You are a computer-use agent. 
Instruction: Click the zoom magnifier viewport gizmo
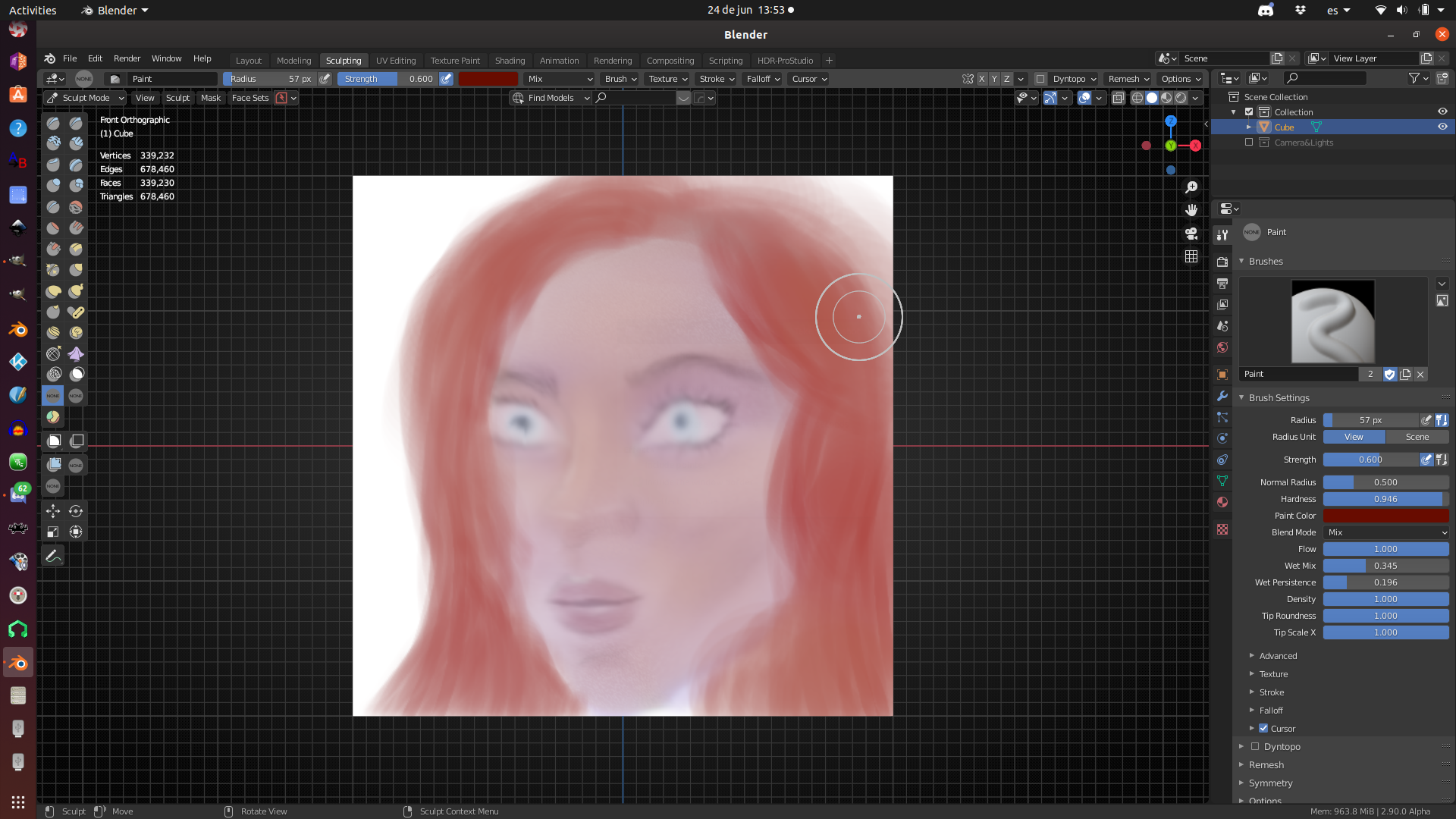pos(1191,187)
